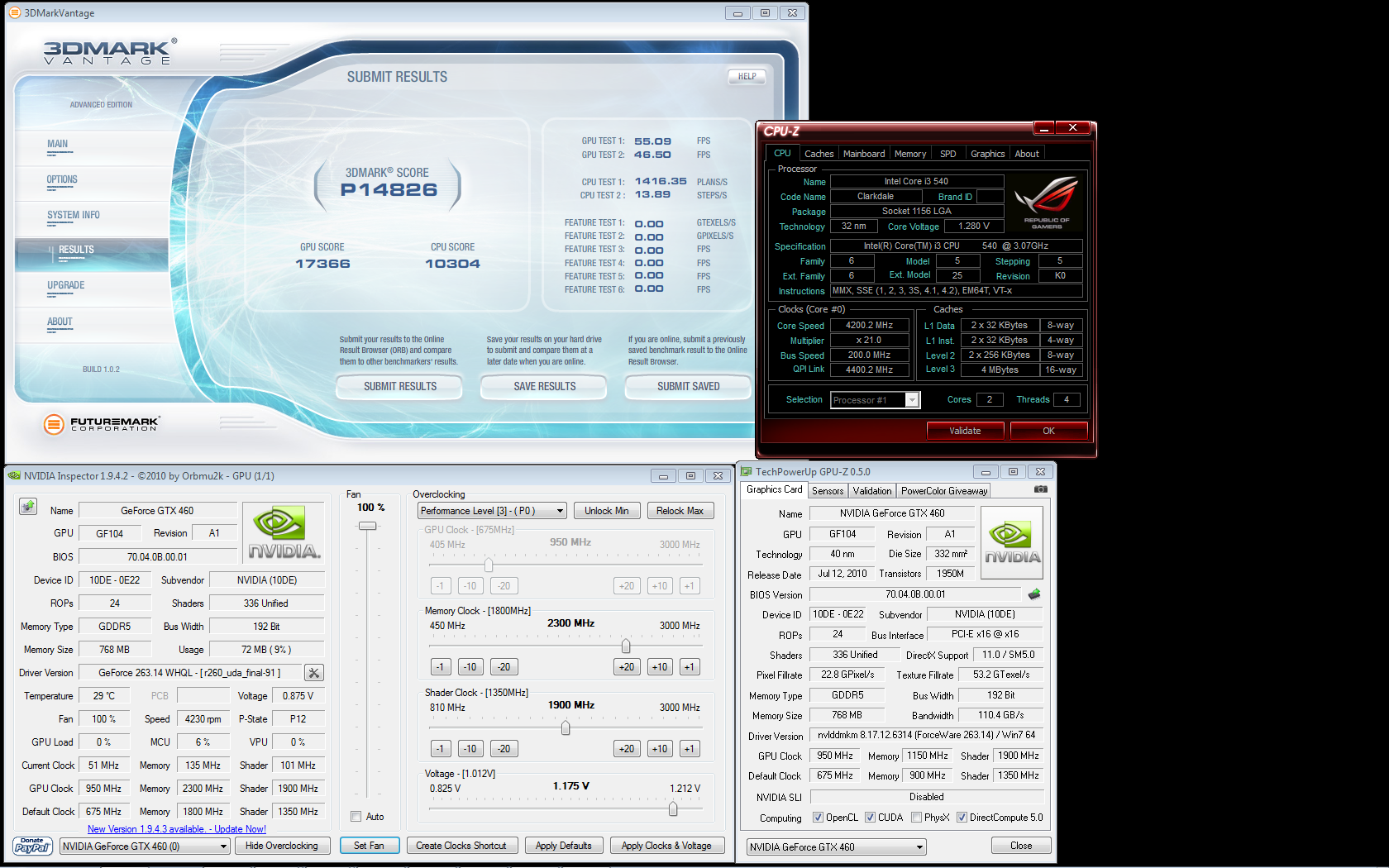Click the 3DMarkVantage title bar app icon
The height and width of the screenshot is (868, 1389).
pos(14,12)
